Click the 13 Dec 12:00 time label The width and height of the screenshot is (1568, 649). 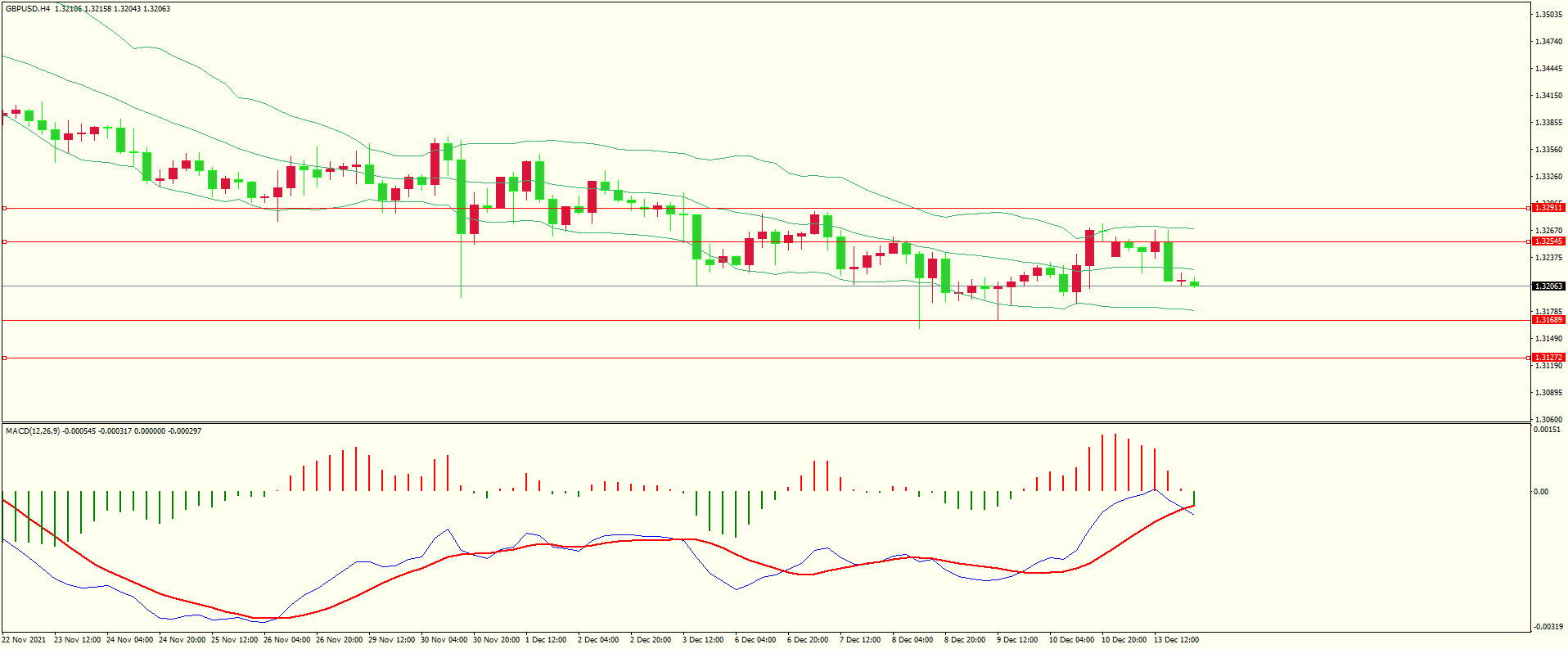click(1176, 640)
